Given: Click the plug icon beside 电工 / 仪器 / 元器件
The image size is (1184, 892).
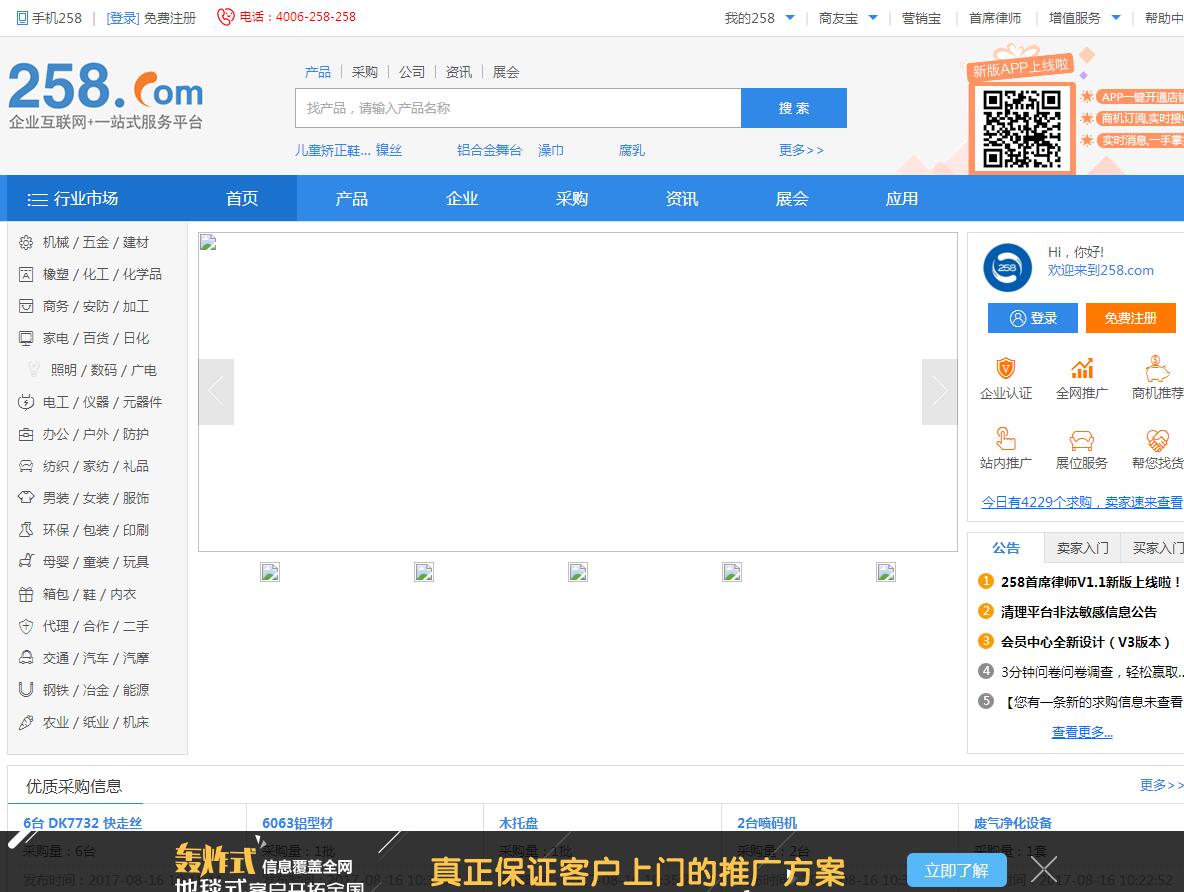Looking at the screenshot, I should pos(26,402).
